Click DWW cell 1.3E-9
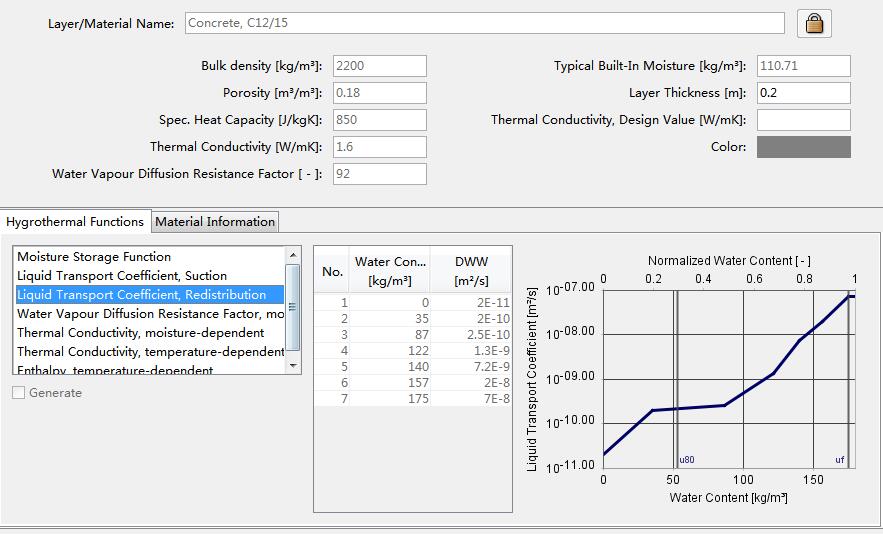This screenshot has height=534, width=883. click(x=471, y=350)
